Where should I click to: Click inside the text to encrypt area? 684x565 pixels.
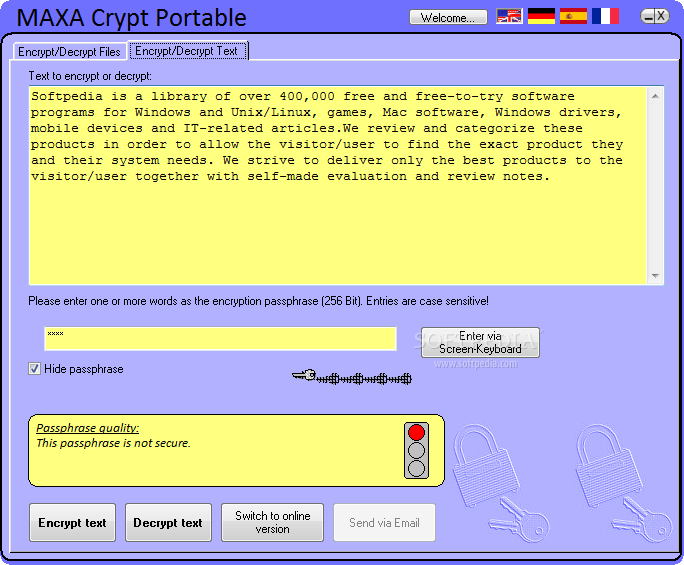[x=338, y=185]
